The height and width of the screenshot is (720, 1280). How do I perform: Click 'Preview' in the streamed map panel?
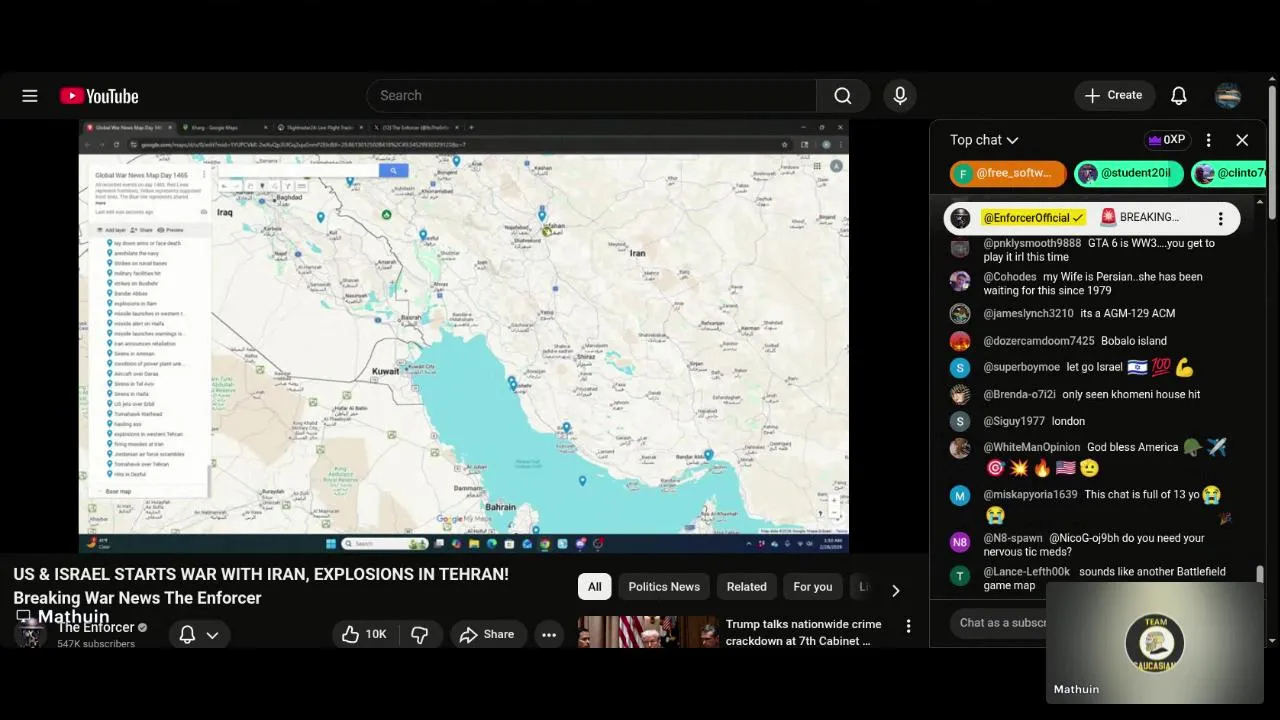171,230
